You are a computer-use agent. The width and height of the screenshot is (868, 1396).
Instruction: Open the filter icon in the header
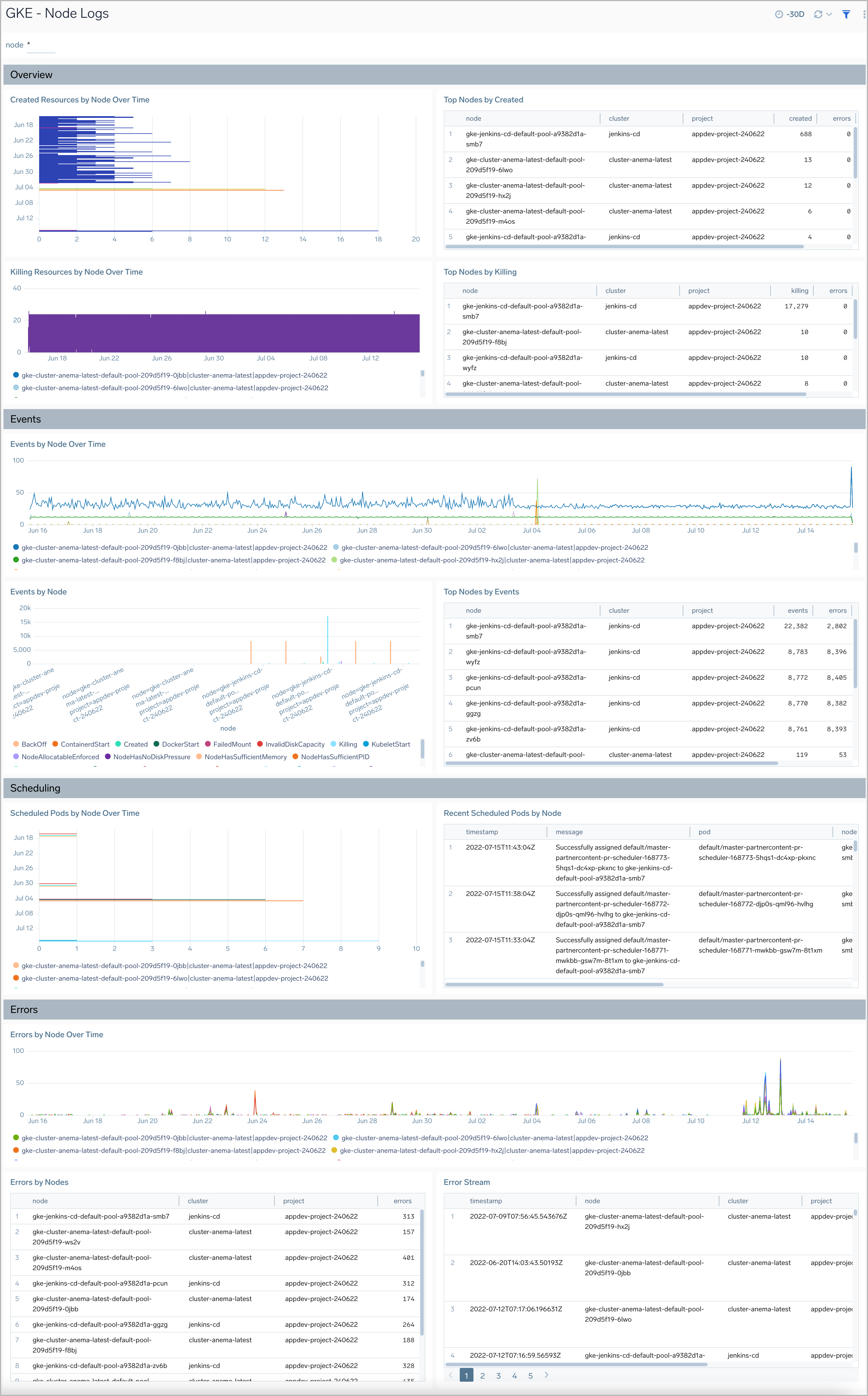point(846,14)
